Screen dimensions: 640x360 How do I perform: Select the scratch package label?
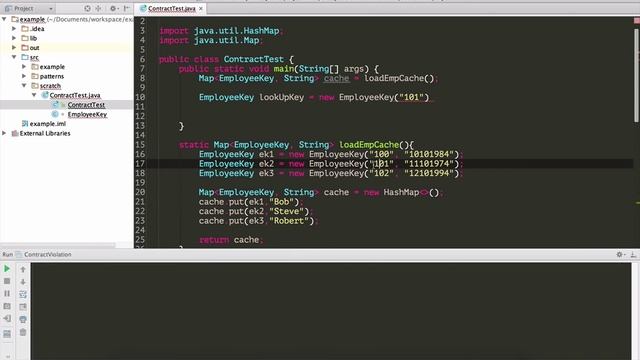tap(50, 86)
